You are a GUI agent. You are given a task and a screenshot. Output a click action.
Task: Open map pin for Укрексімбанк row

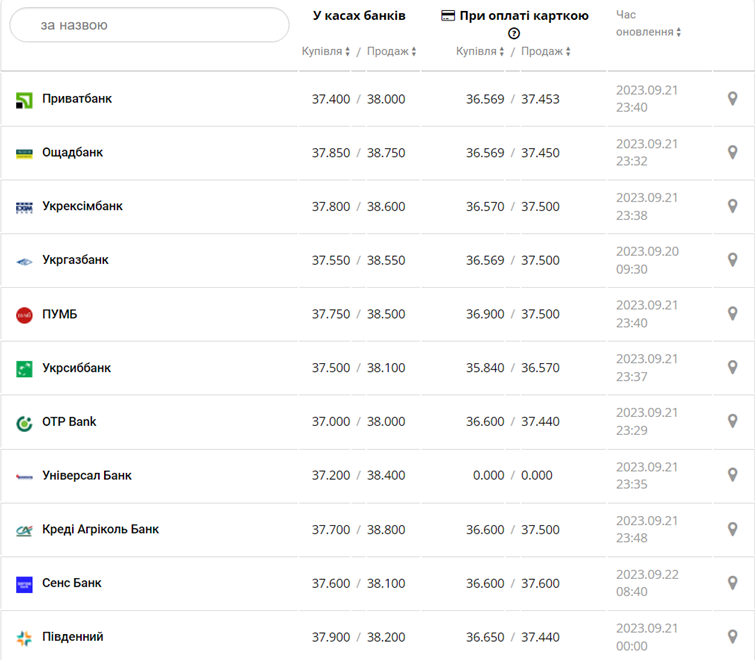coord(732,206)
